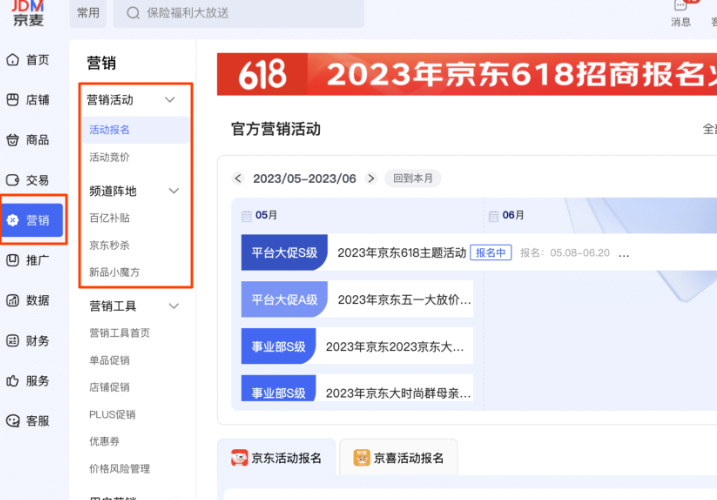The height and width of the screenshot is (500, 717).
Task: Open the 首页 home icon in sidebar
Action: point(13,60)
